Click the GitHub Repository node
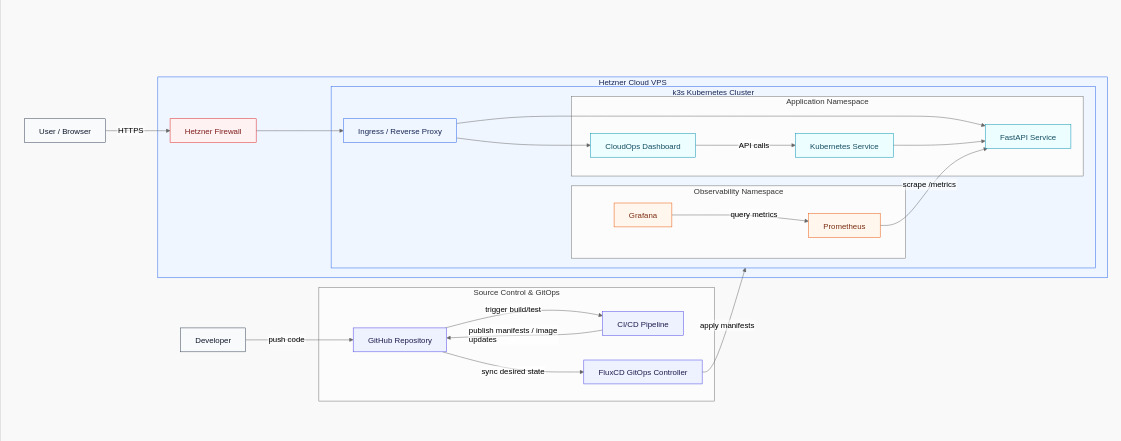This screenshot has width=1121, height=441. pyautogui.click(x=400, y=340)
